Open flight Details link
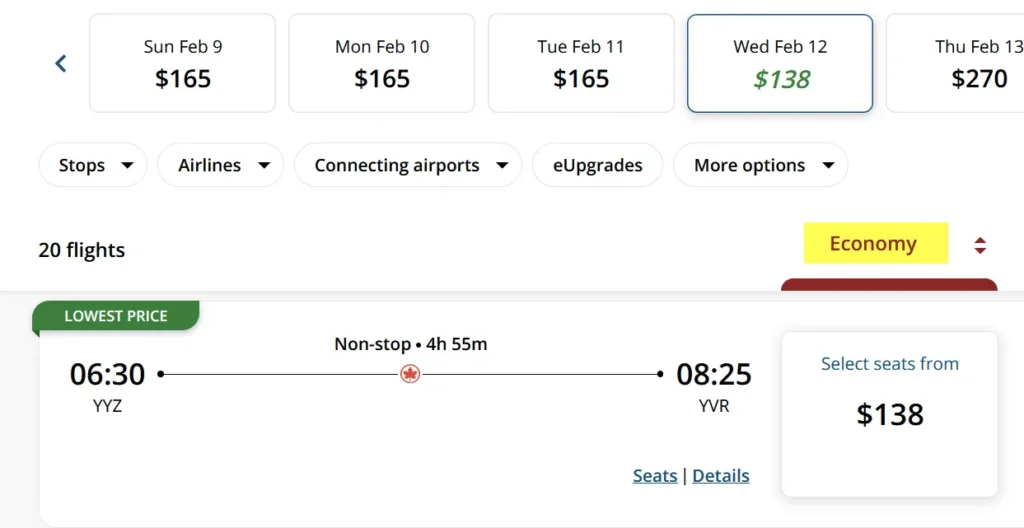This screenshot has width=1024, height=528. (721, 476)
